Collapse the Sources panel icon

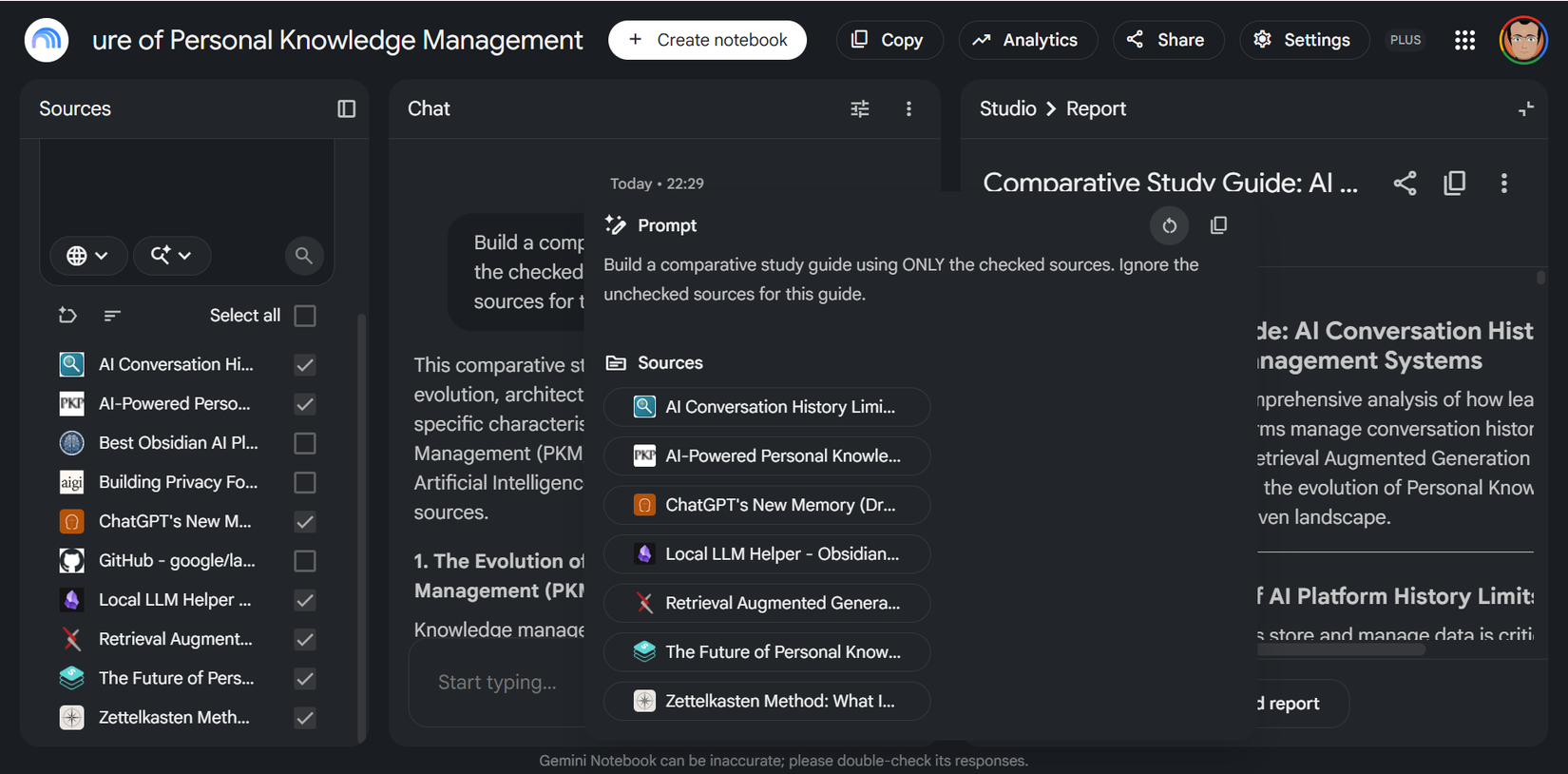346,108
